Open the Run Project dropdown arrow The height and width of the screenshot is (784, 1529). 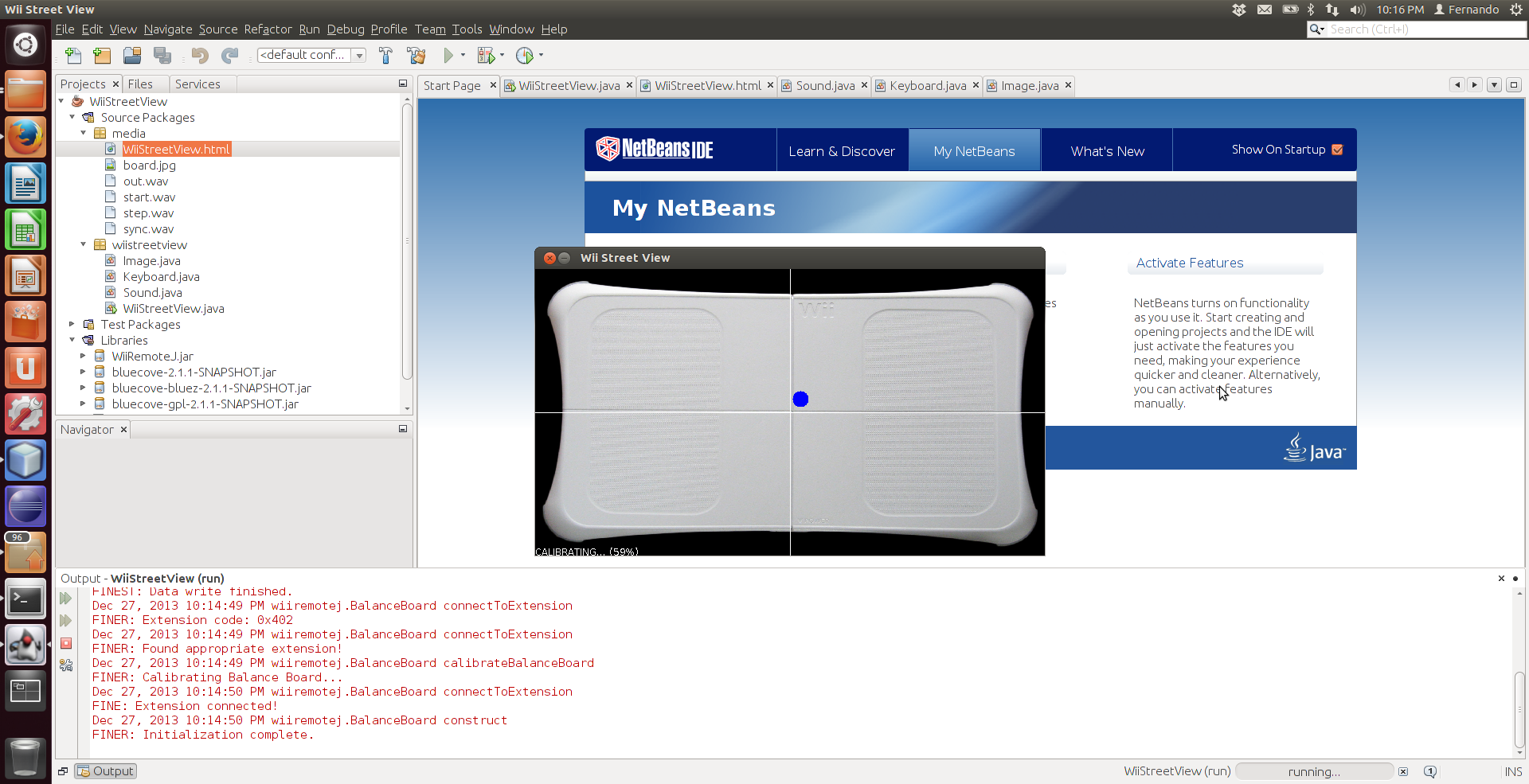(463, 55)
